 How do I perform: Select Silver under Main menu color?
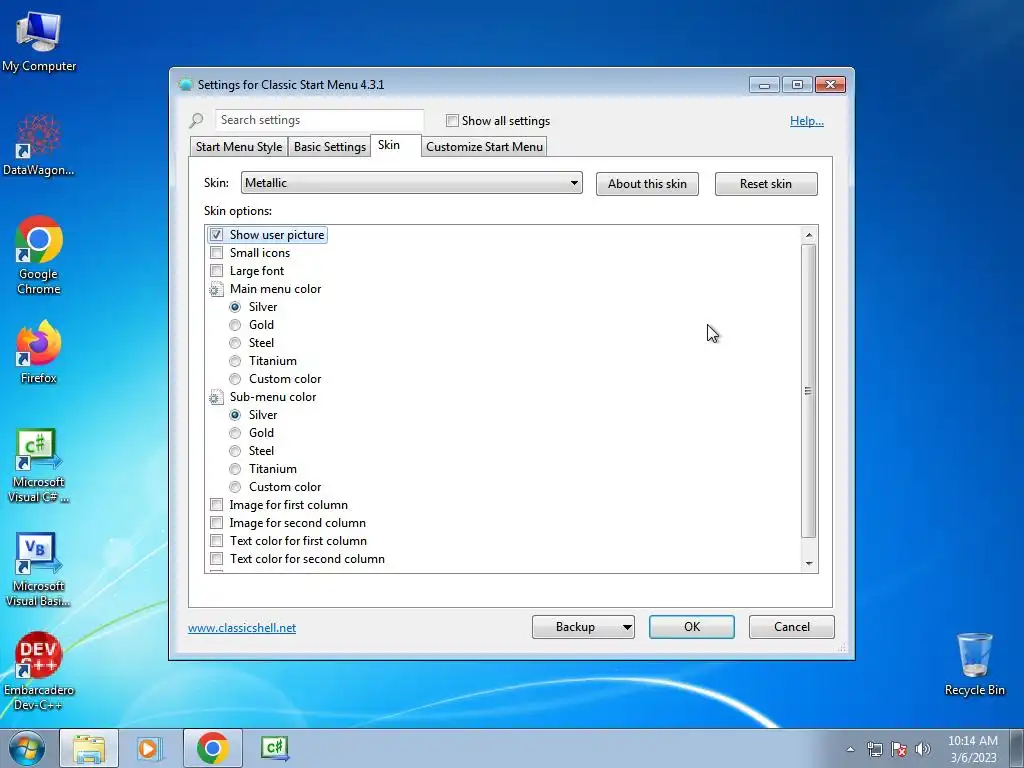click(235, 307)
